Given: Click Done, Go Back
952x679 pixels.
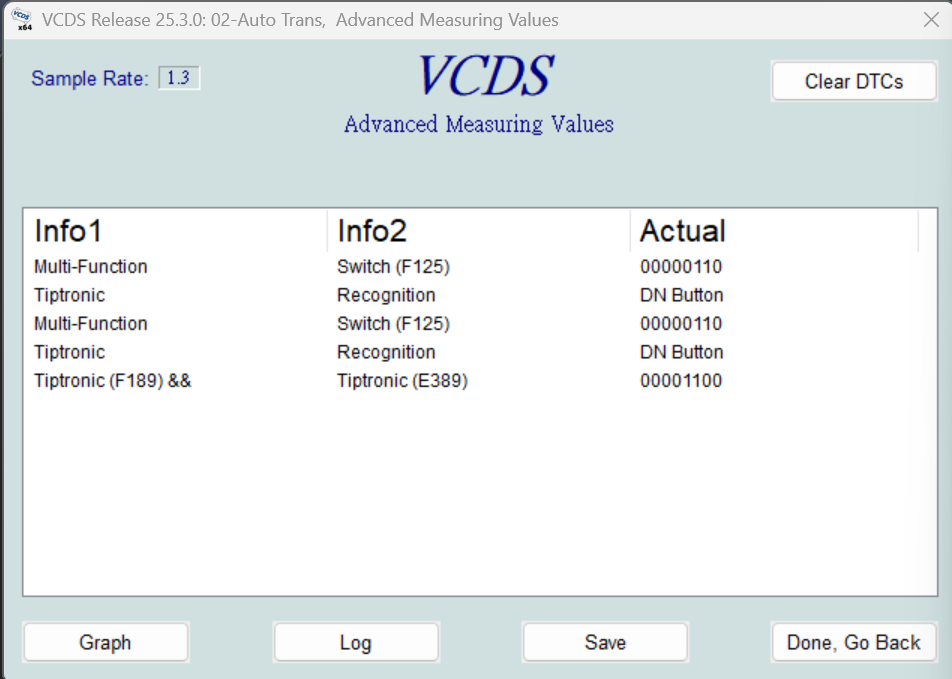Looking at the screenshot, I should click(x=854, y=642).
